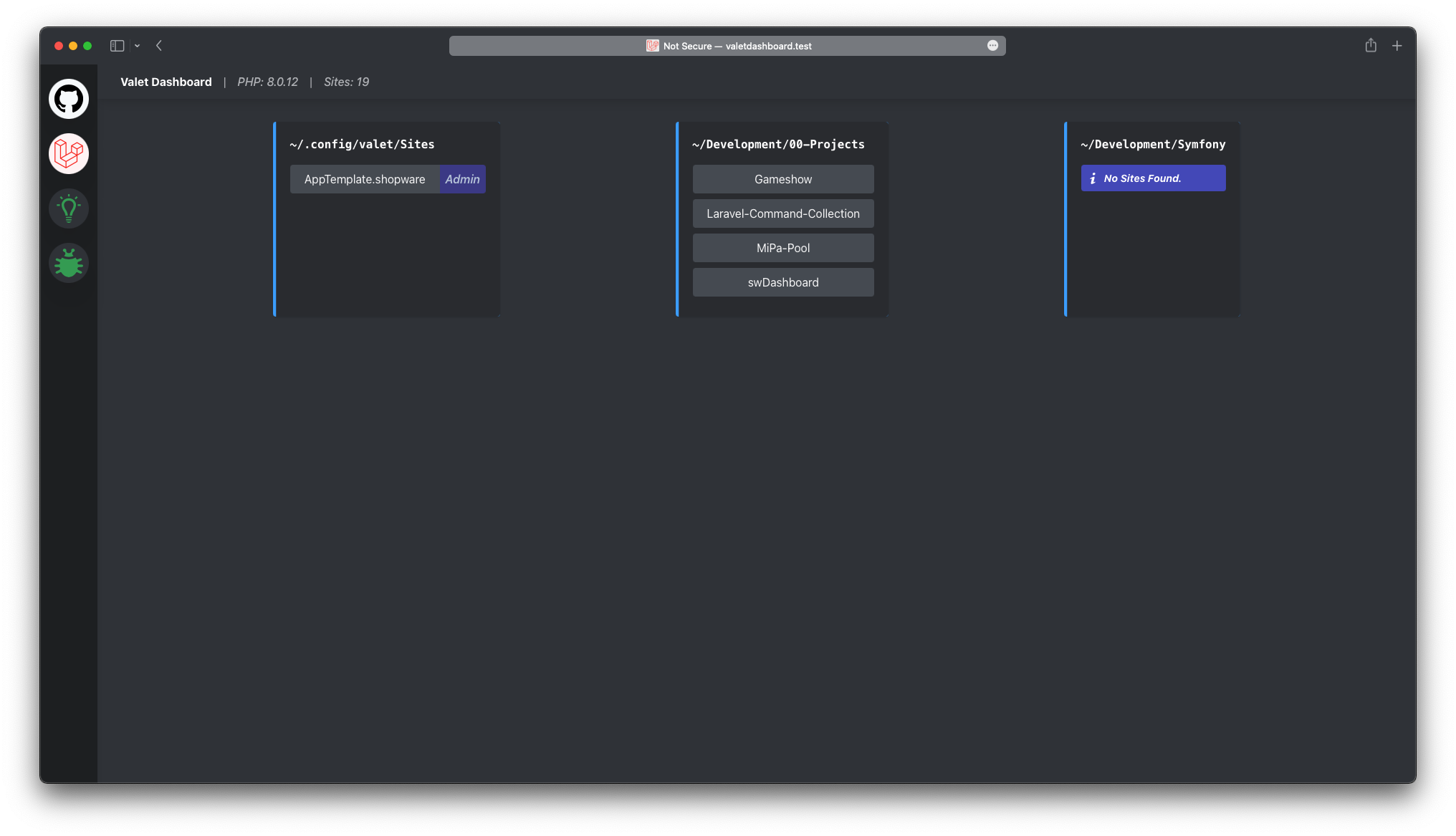This screenshot has height=836, width=1456.
Task: Open the AppTemplate.shopware site
Action: click(364, 179)
